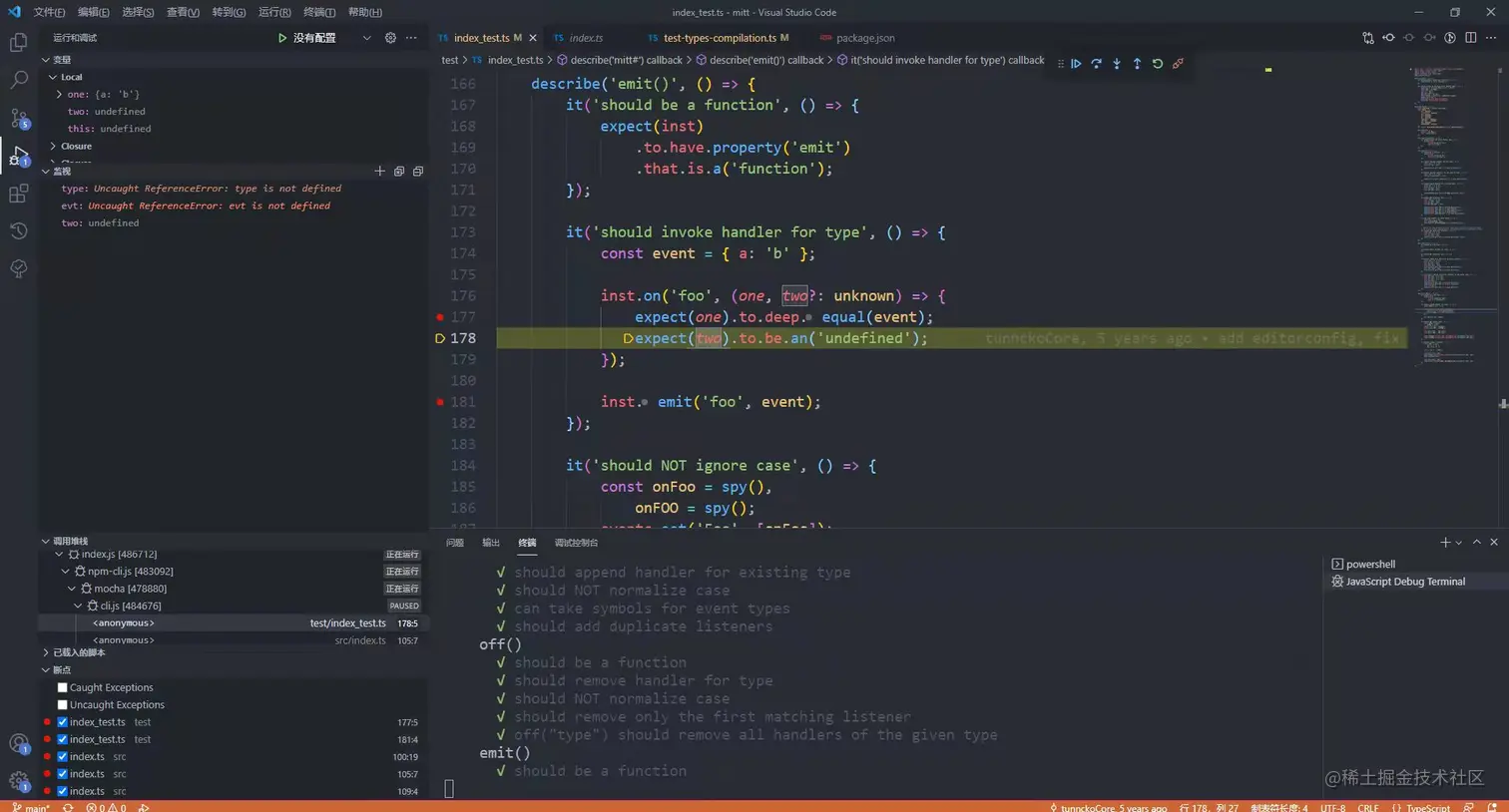Remove the red breakpoint dot on line 181
This screenshot has height=812, width=1509.
(x=440, y=402)
